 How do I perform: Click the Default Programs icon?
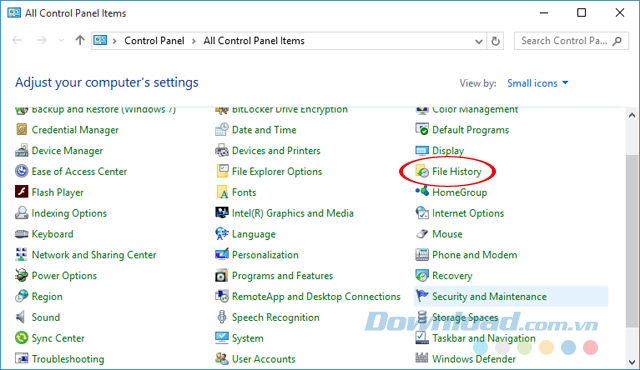[x=422, y=130]
